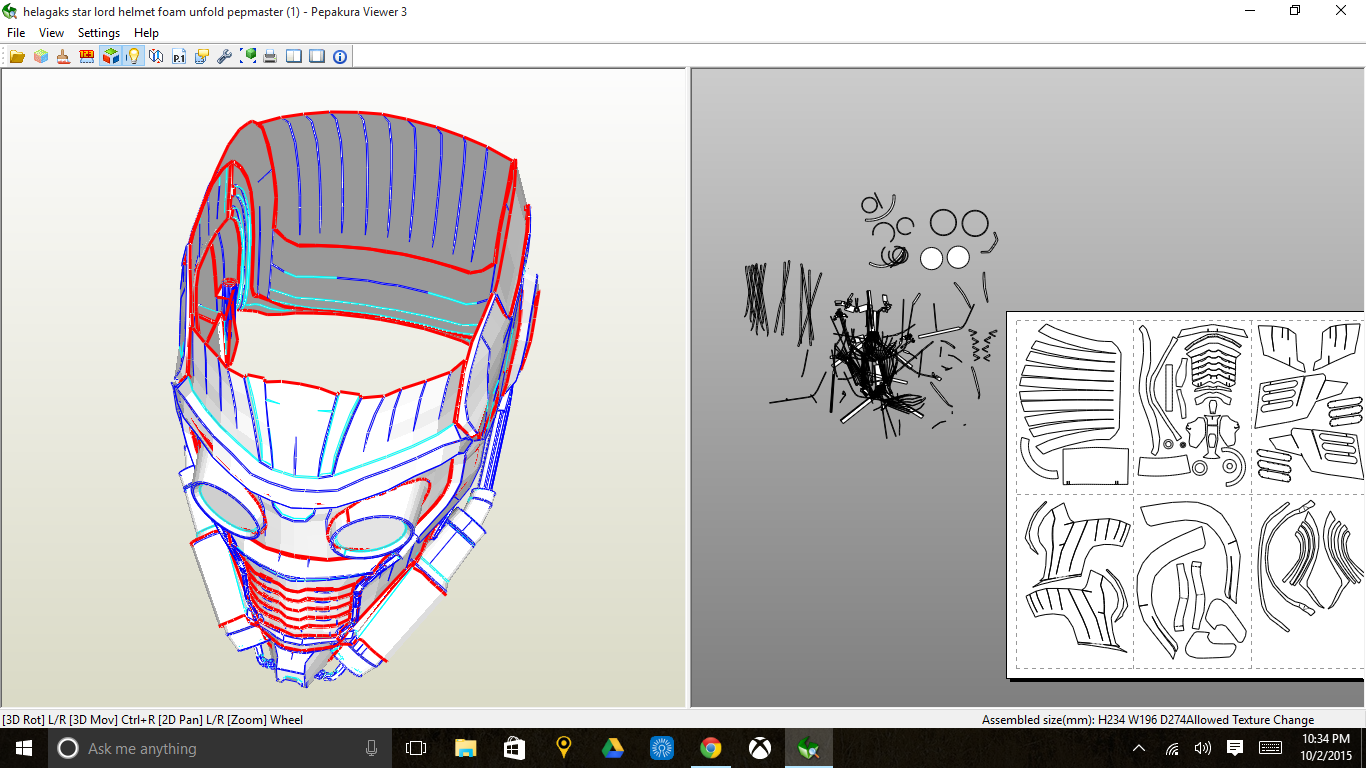1366x768 pixels.
Task: Click the P.1 page number icon
Action: pos(179,57)
